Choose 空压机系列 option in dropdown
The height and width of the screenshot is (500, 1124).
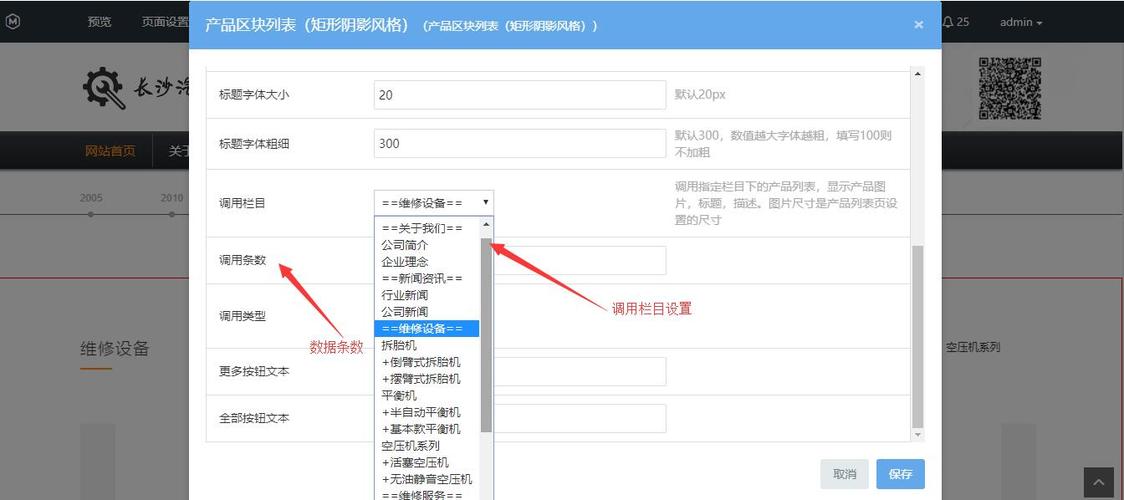coord(427,446)
